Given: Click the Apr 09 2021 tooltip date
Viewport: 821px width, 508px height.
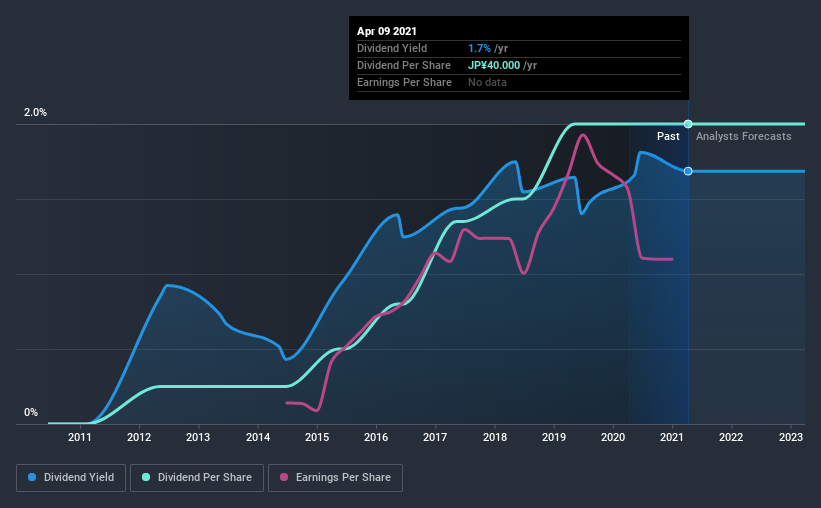Looking at the screenshot, I should (386, 31).
